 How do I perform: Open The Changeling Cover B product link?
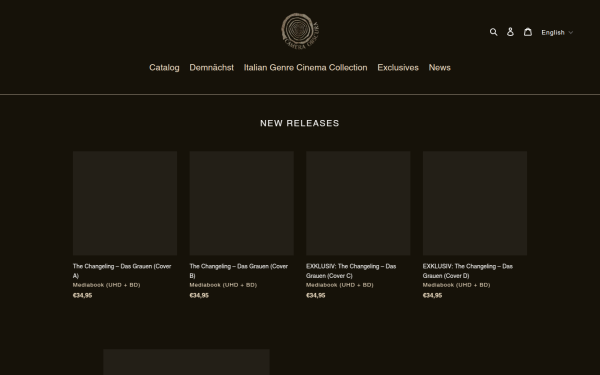pyautogui.click(x=239, y=271)
